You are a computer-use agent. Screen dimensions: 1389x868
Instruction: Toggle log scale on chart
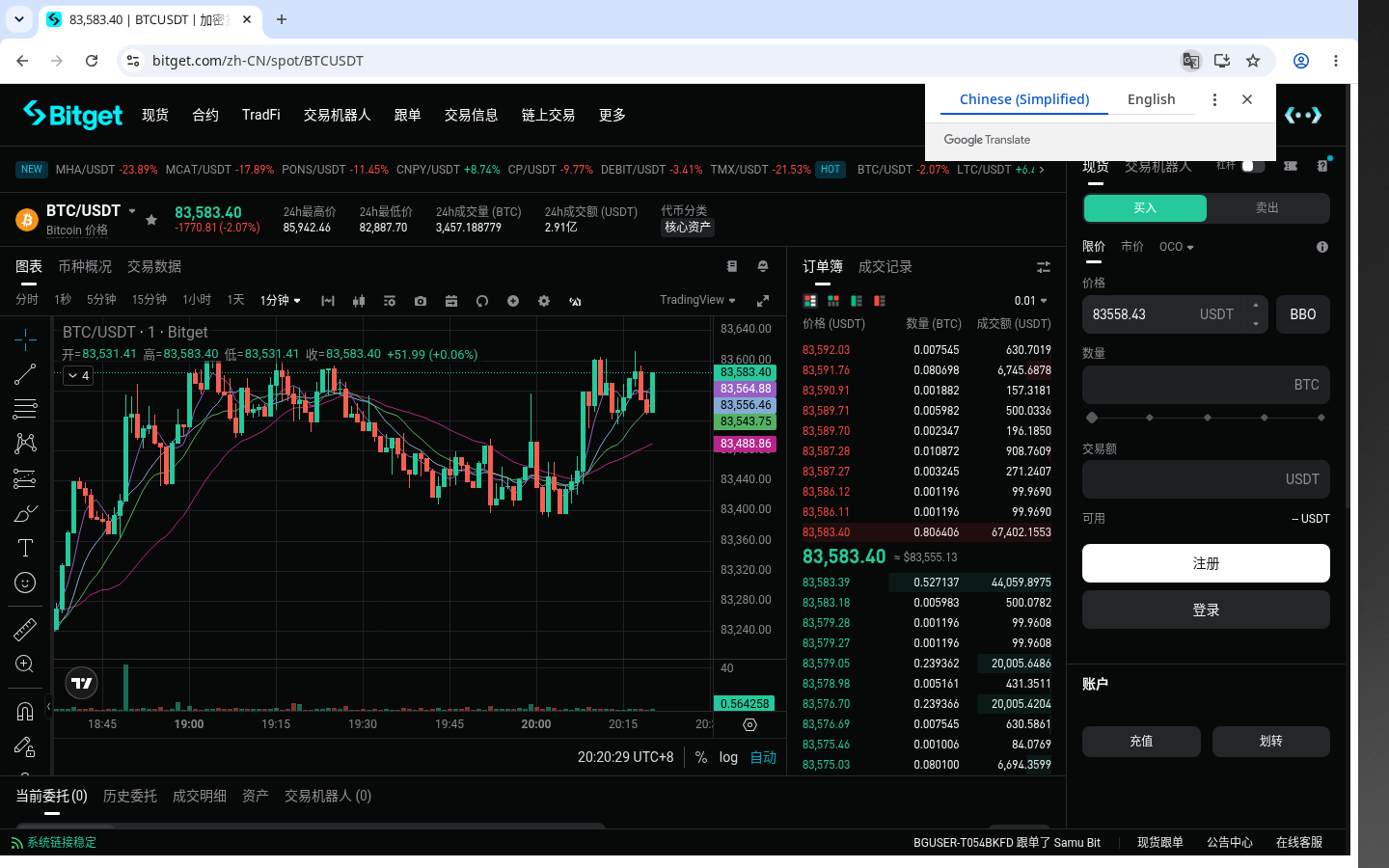(728, 757)
